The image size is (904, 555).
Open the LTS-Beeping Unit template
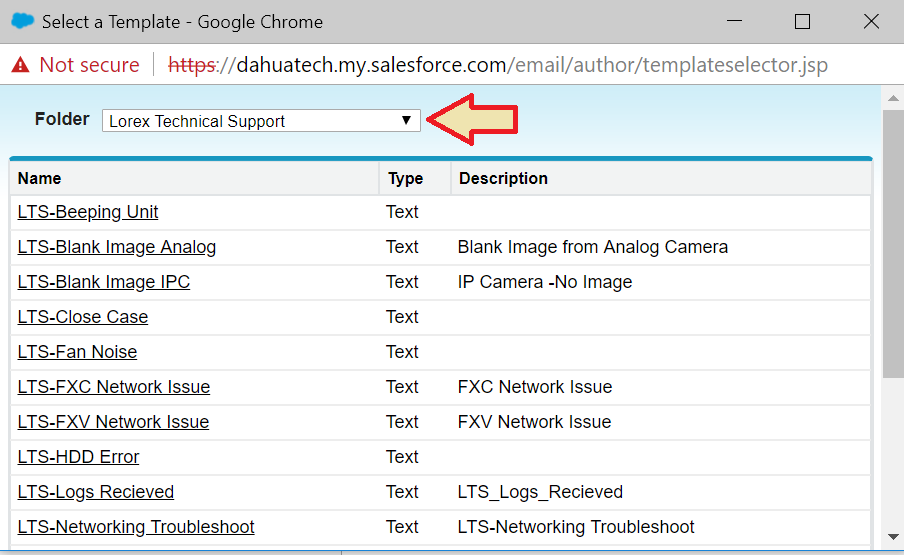(x=88, y=212)
